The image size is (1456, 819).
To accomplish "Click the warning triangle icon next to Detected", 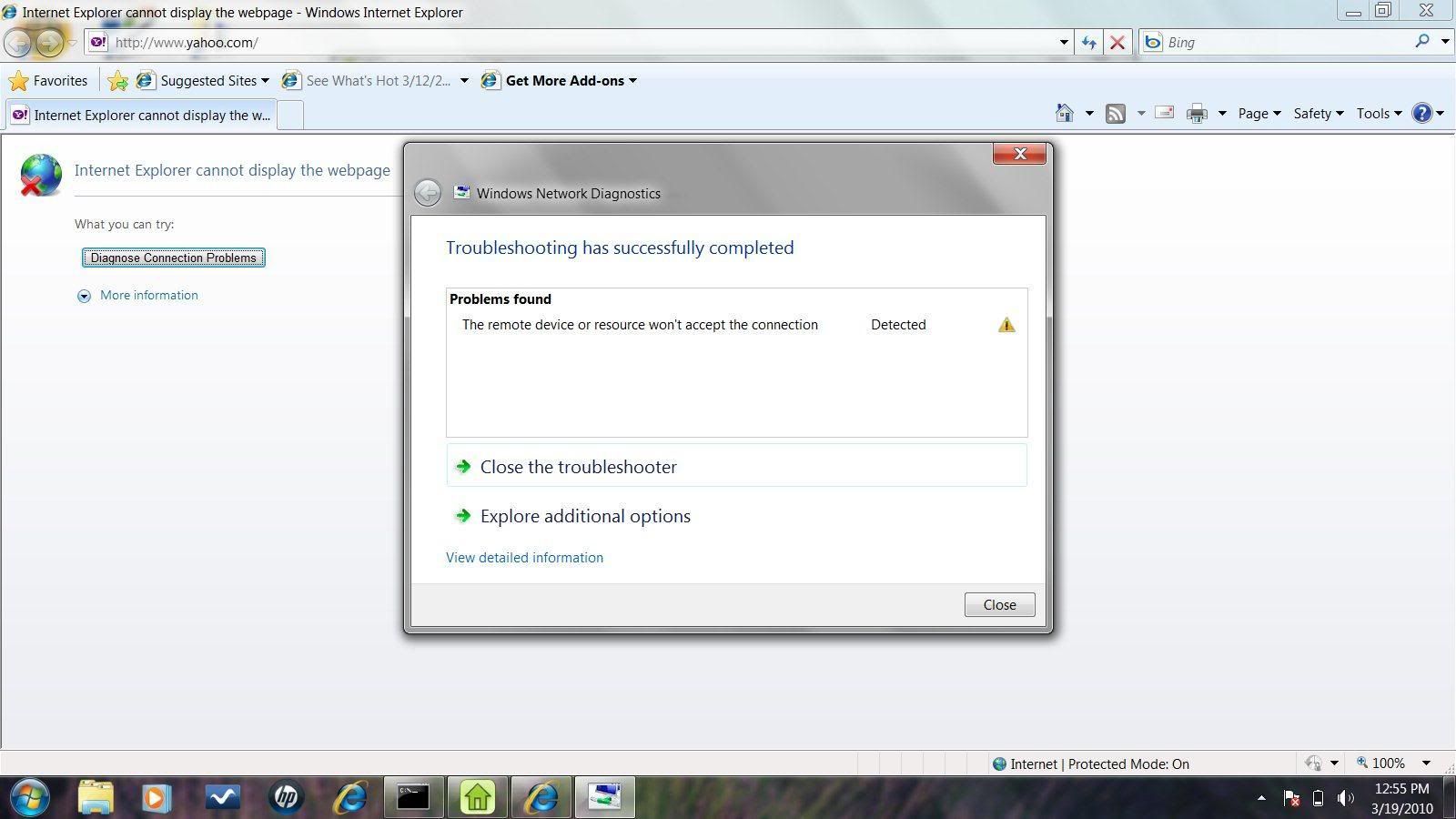I will 1006,325.
